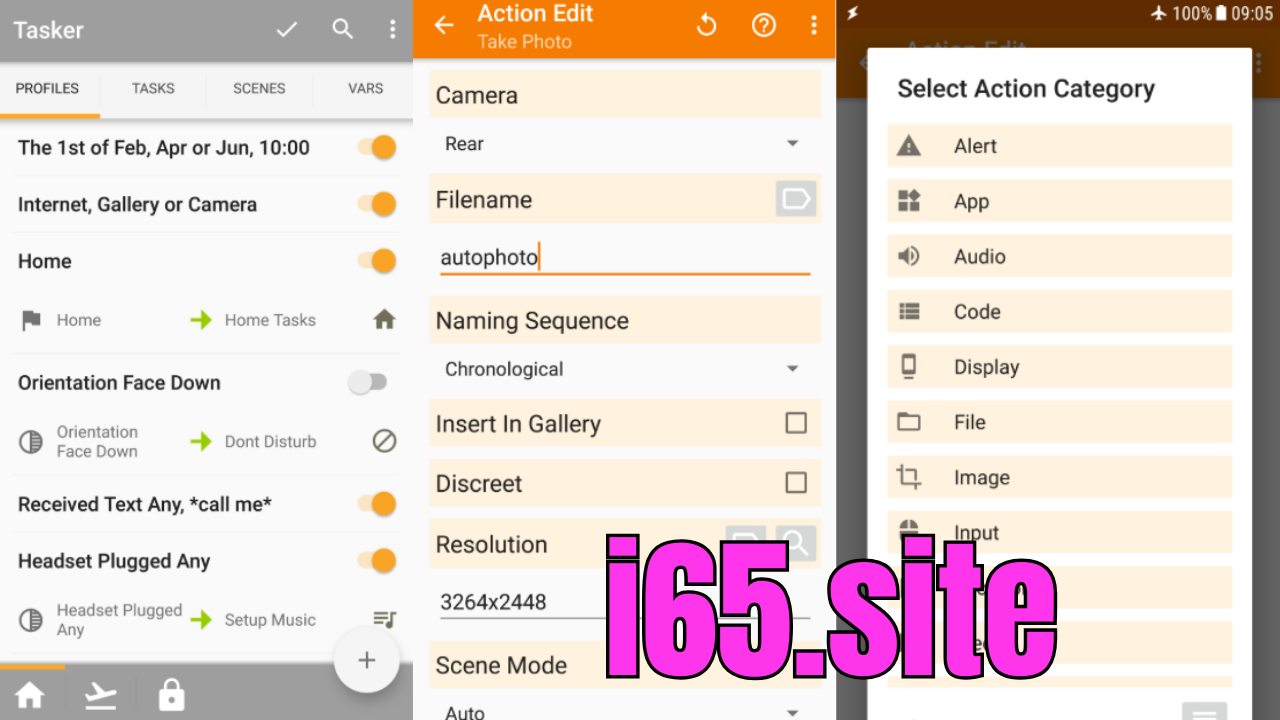Open the Home Tasks task

pos(270,320)
